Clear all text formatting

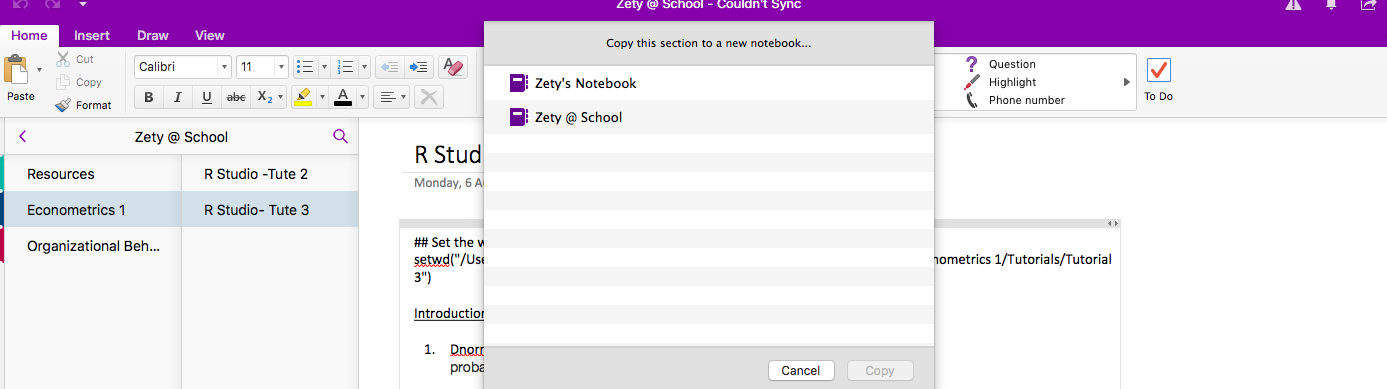[x=453, y=67]
